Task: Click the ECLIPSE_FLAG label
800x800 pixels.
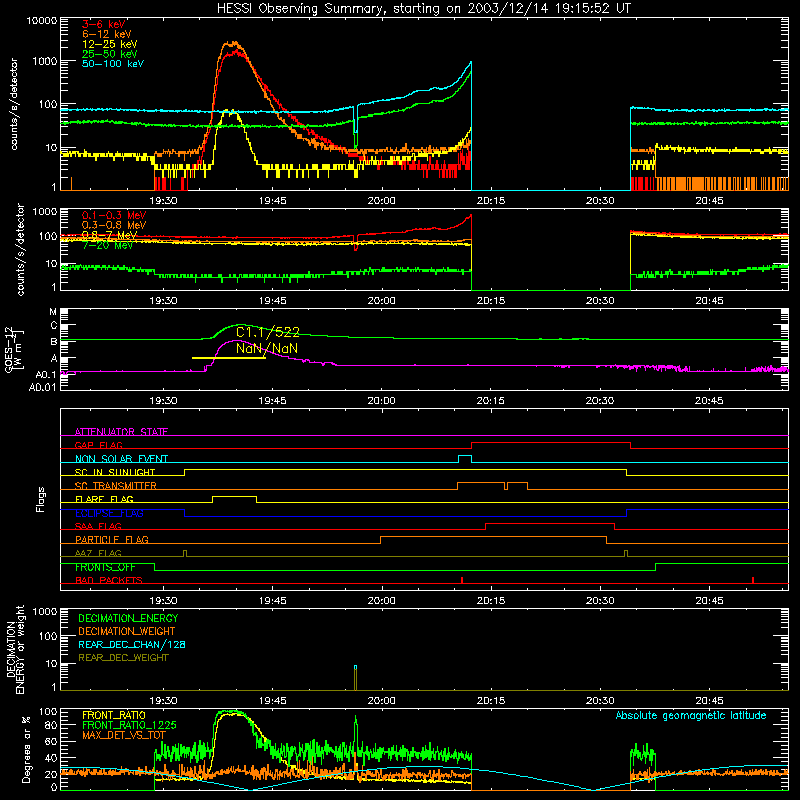Action: click(x=109, y=513)
